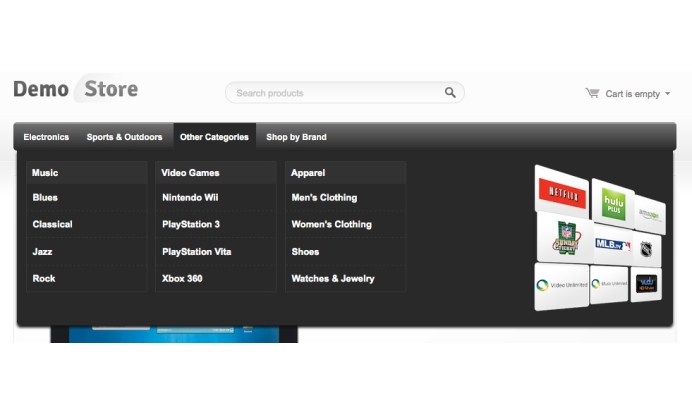The height and width of the screenshot is (415, 692).
Task: Select the Other Categories menu tab
Action: (x=214, y=137)
